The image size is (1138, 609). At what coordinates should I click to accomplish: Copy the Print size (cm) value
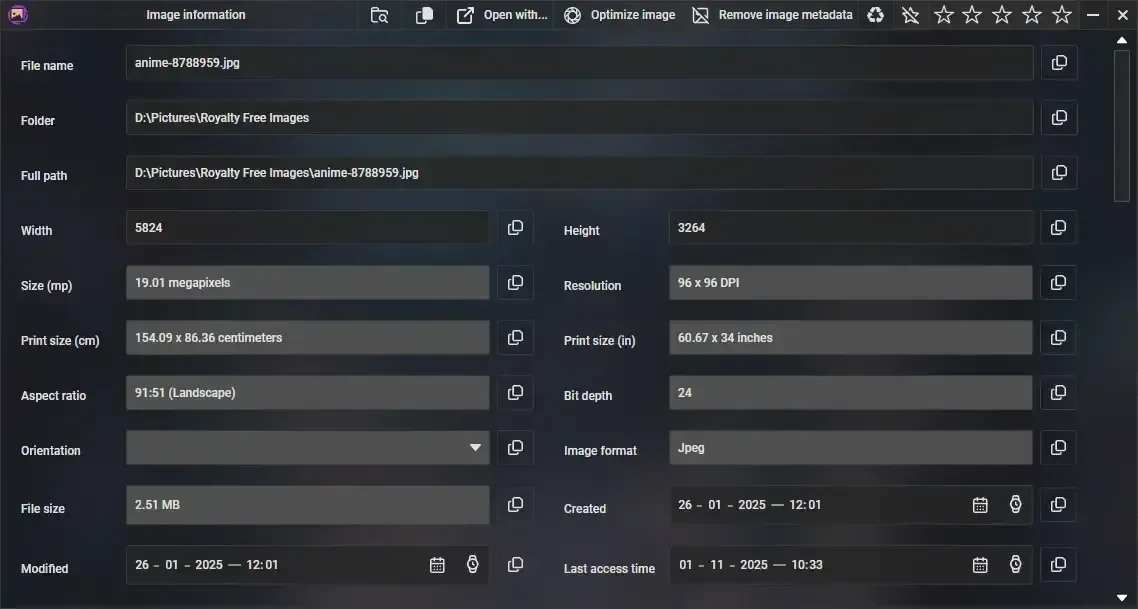point(515,338)
